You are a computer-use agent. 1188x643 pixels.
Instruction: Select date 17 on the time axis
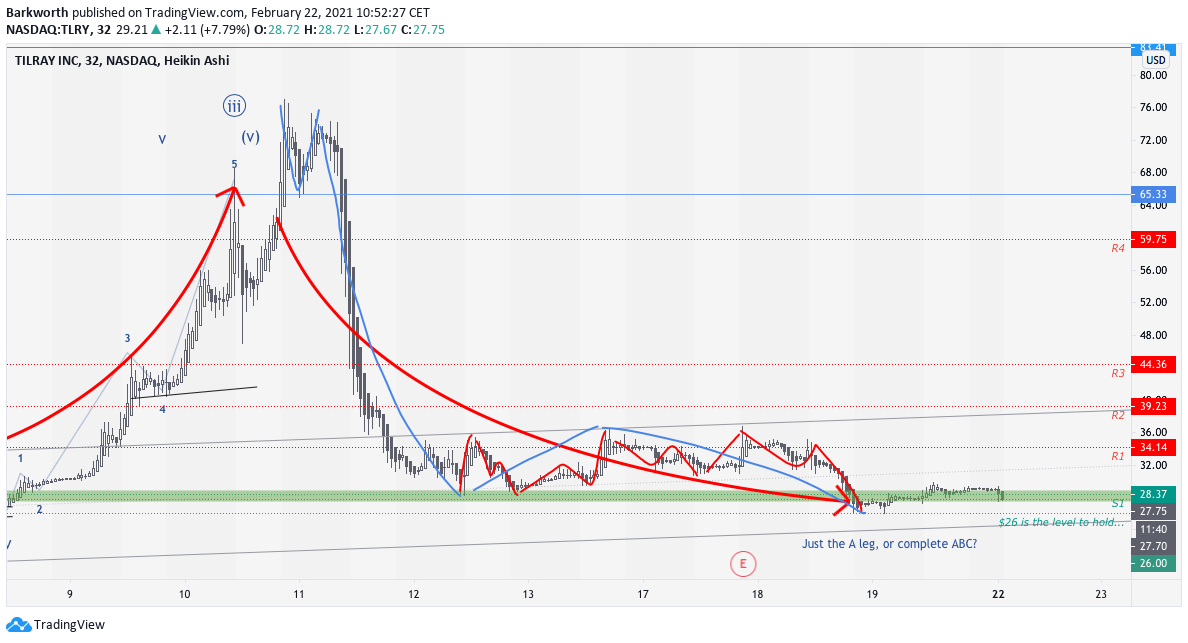[642, 595]
